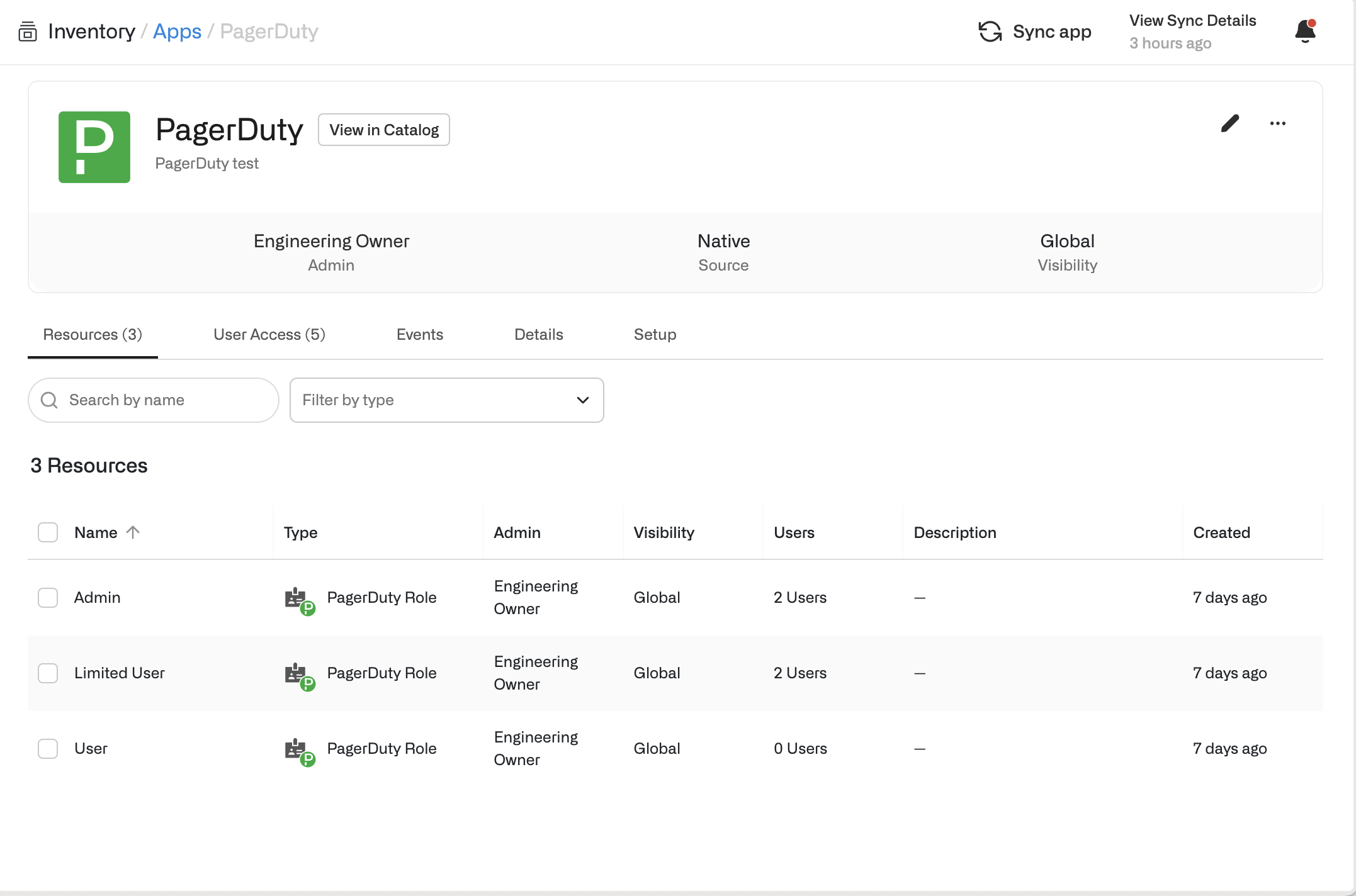
Task: Click the pencil edit icon for PagerDuty
Action: (1230, 123)
